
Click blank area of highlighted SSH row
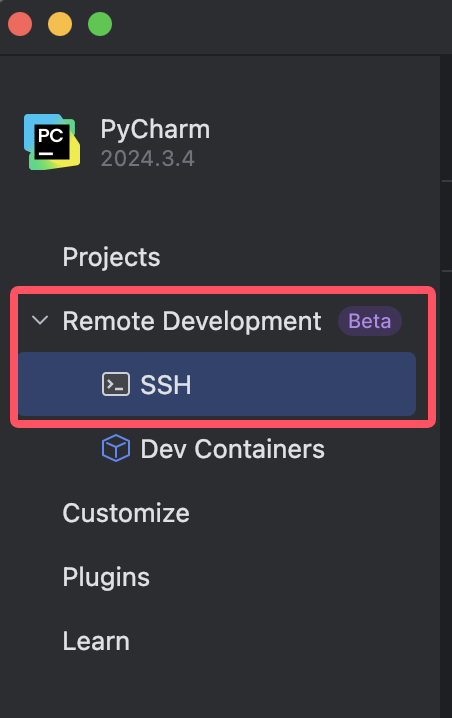302,384
